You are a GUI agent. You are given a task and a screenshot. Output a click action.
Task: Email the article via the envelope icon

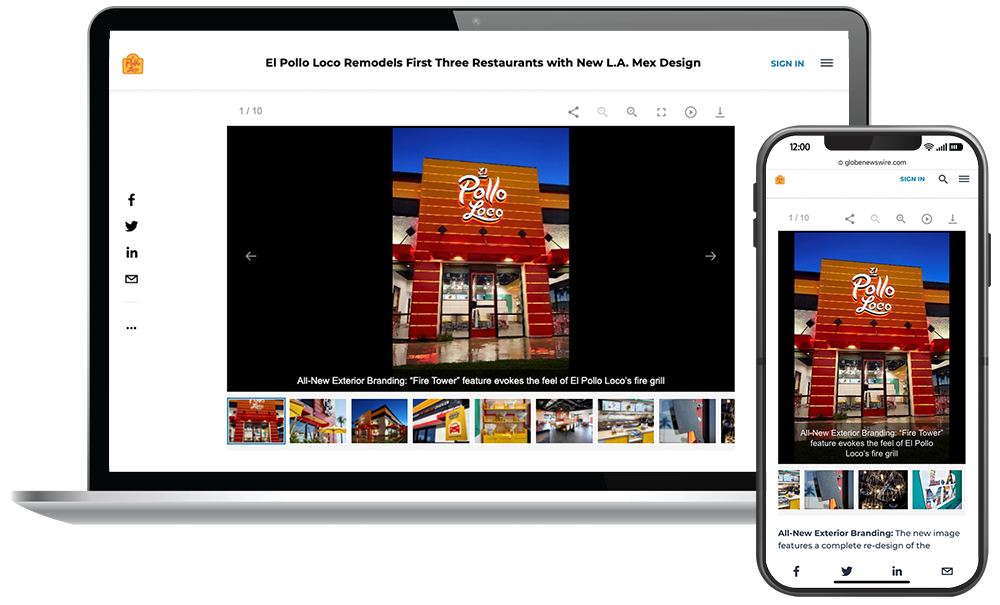pyautogui.click(x=131, y=279)
